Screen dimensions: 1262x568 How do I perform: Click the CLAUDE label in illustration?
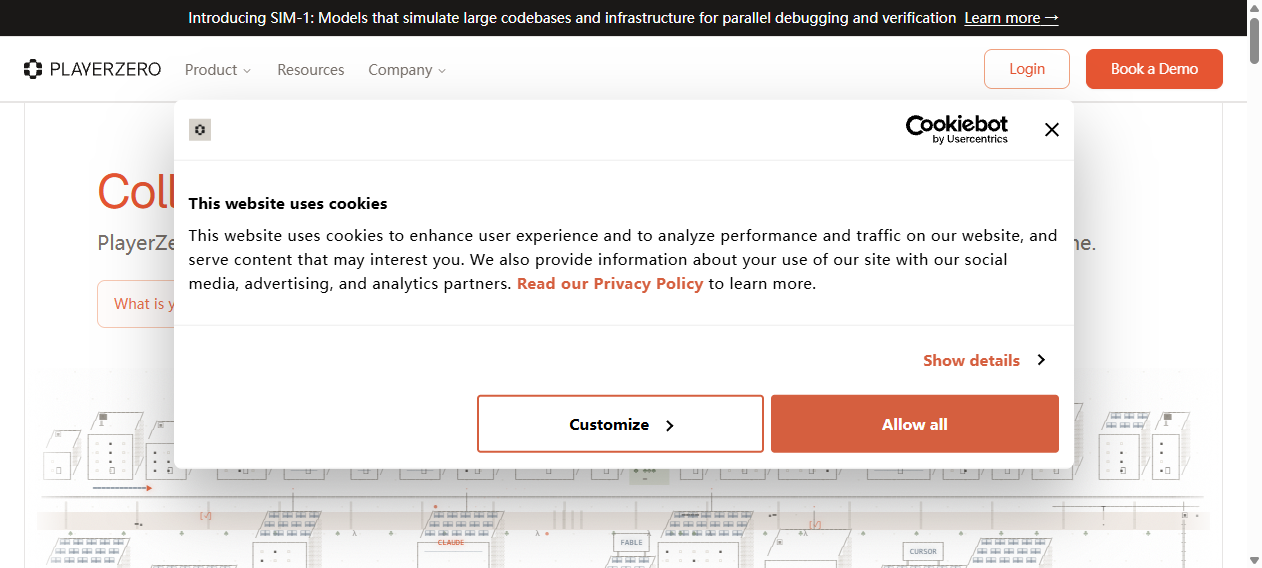point(450,543)
